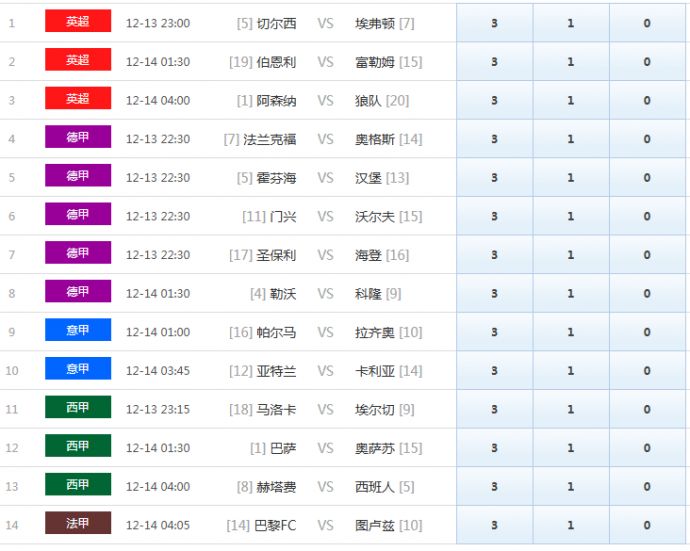Pick 3 in the 巴黎FC vs 图卢兹 row
The width and height of the screenshot is (690, 551).
(x=494, y=525)
